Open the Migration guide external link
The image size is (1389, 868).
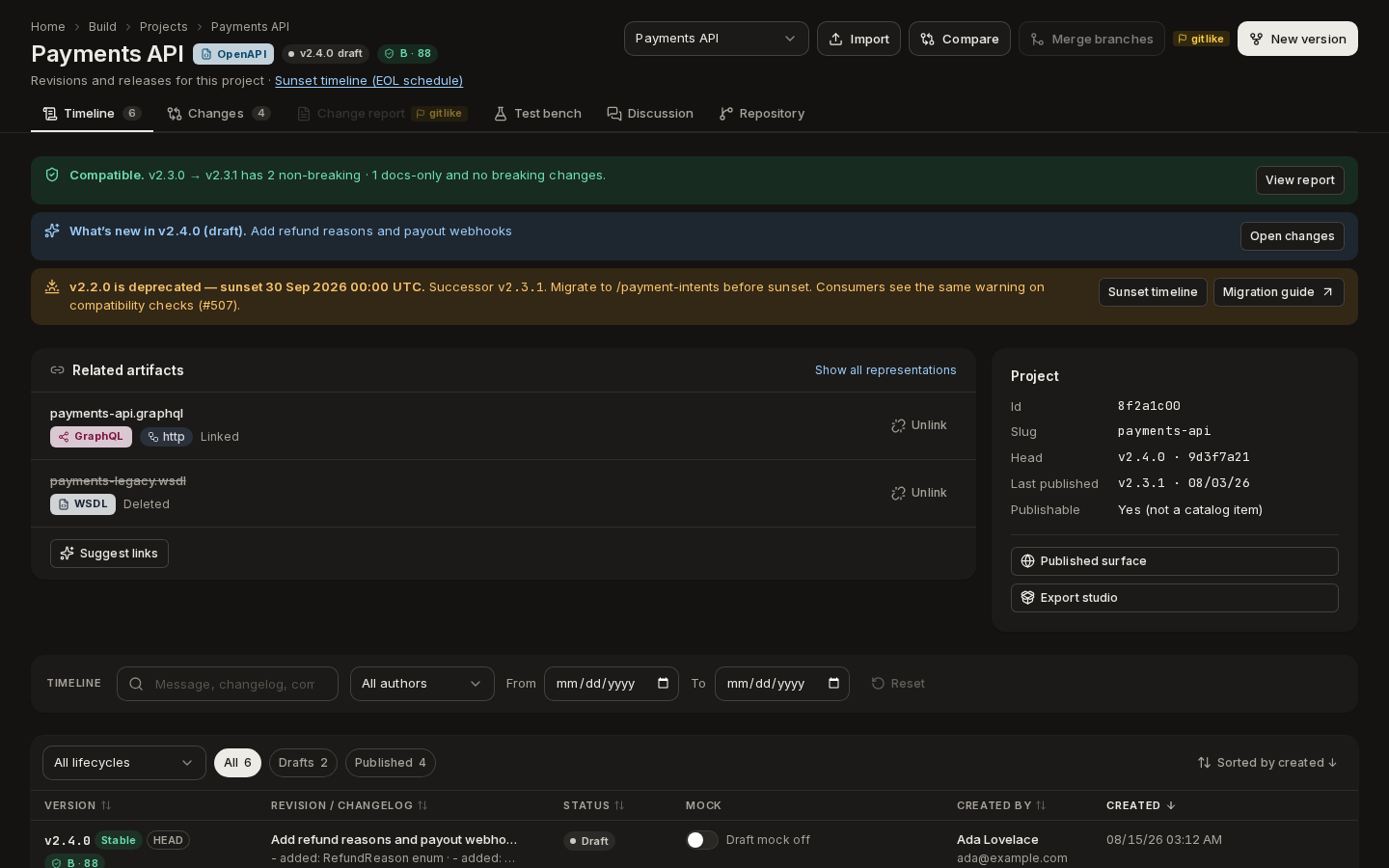pos(1279,292)
